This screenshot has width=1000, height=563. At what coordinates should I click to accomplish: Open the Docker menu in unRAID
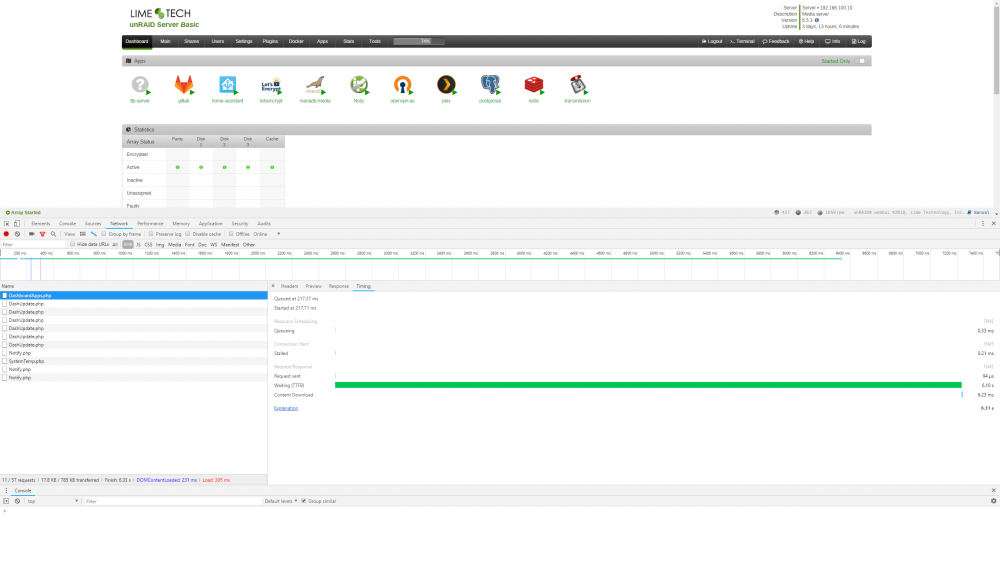point(296,41)
